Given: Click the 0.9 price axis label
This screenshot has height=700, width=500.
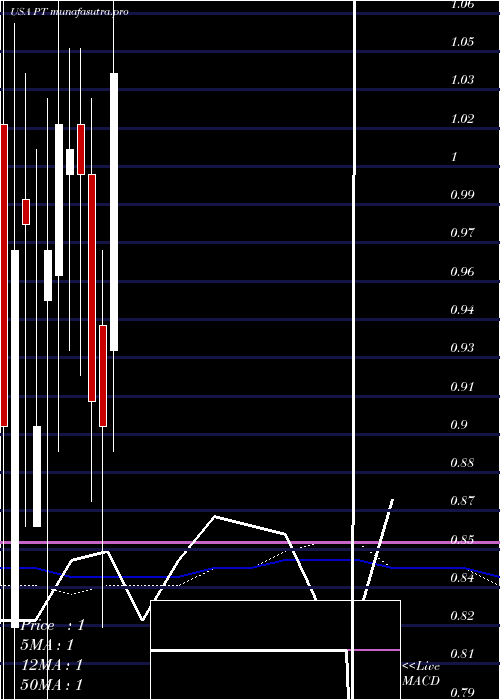Looking at the screenshot, I should 458,425.
